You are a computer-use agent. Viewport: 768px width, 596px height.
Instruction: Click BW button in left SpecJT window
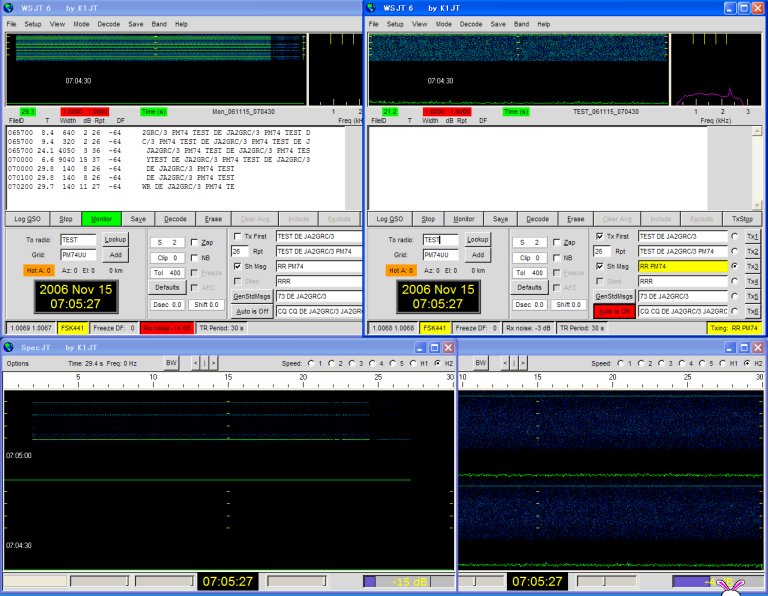171,363
